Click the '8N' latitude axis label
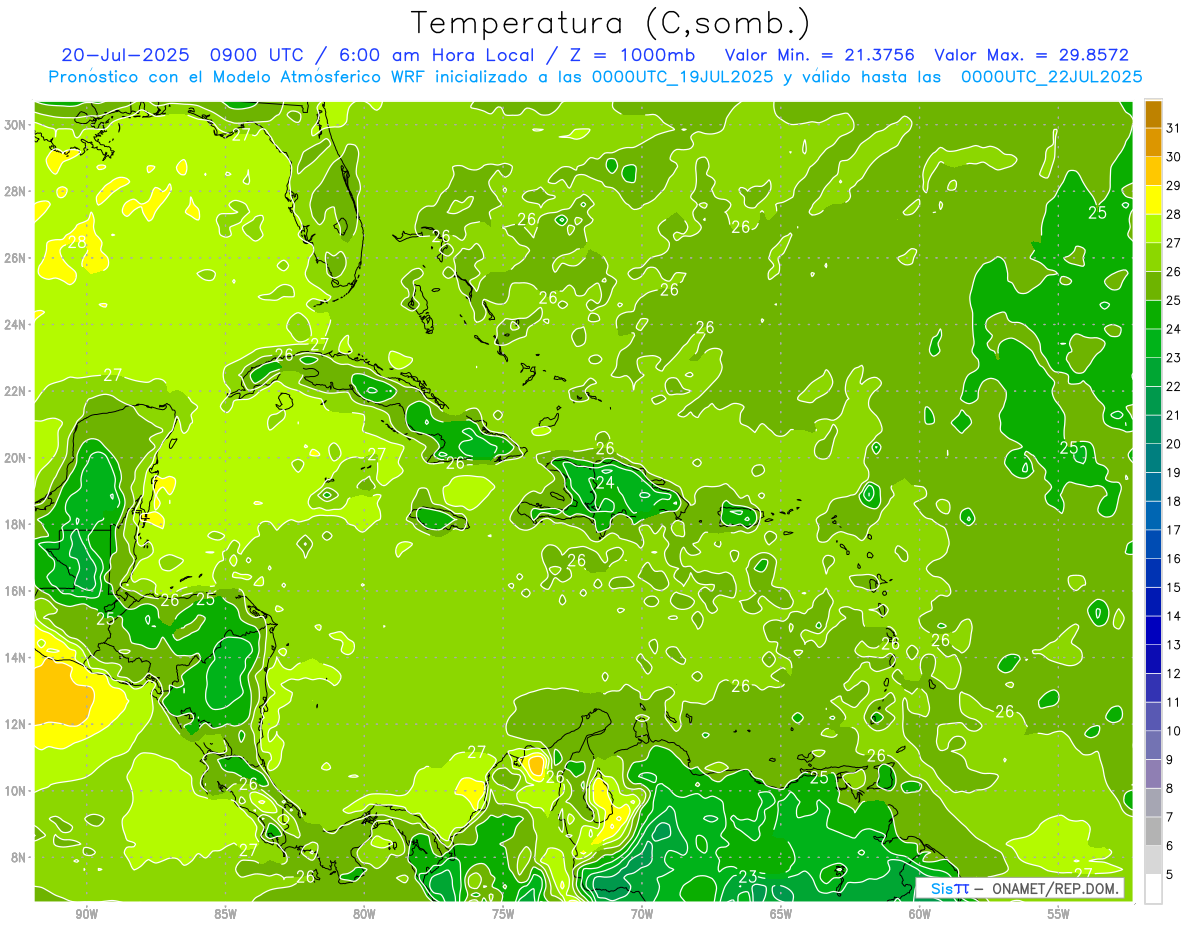Viewport: 1200px width, 927px height. (x=20, y=857)
